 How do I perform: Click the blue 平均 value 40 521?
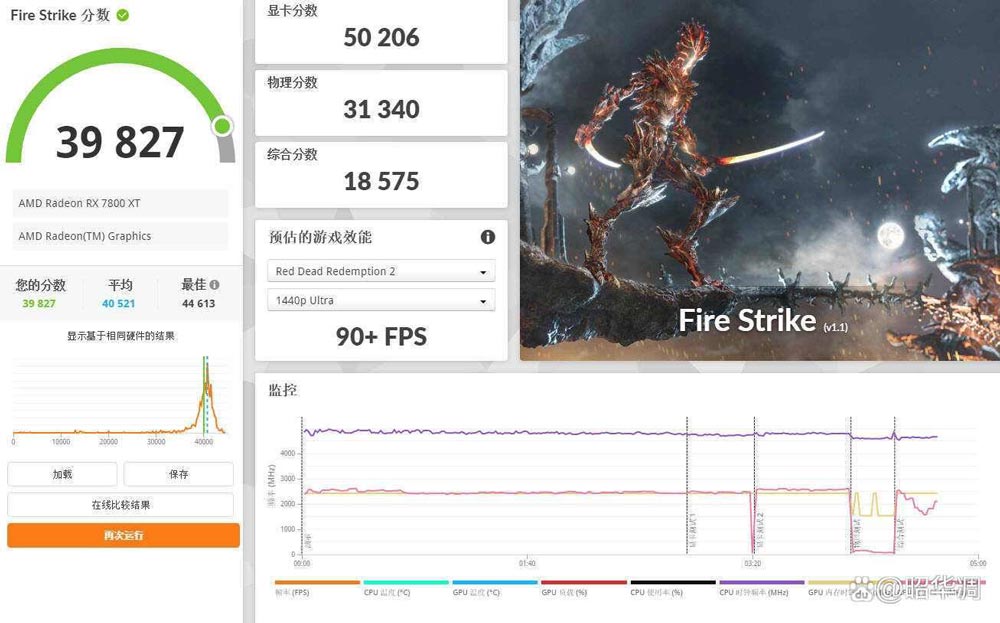(x=119, y=304)
